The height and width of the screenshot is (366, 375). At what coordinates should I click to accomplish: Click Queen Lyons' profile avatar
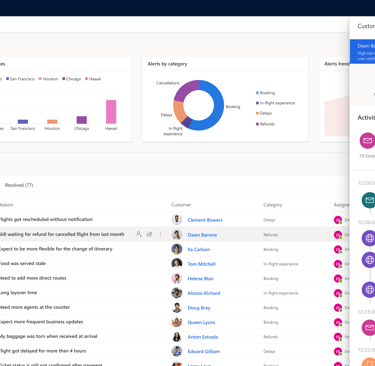click(x=177, y=322)
